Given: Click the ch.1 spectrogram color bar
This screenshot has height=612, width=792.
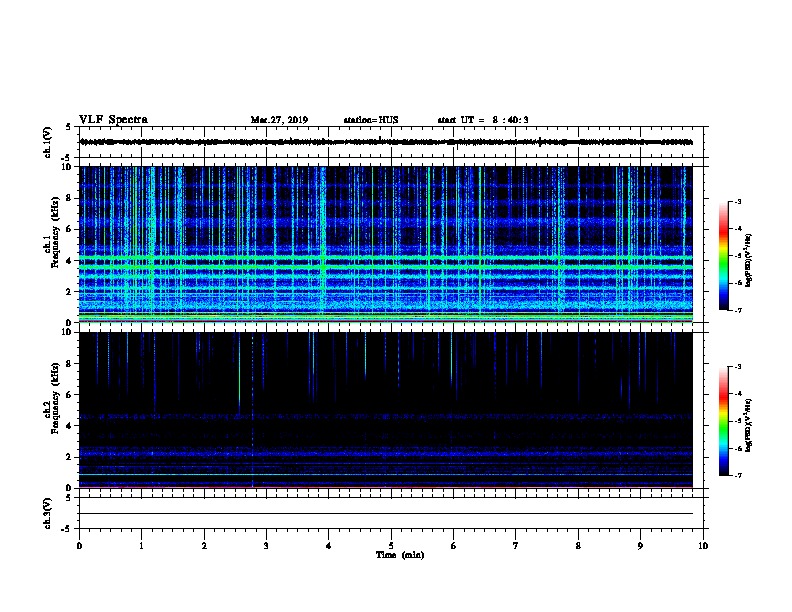Looking at the screenshot, I should click(724, 256).
